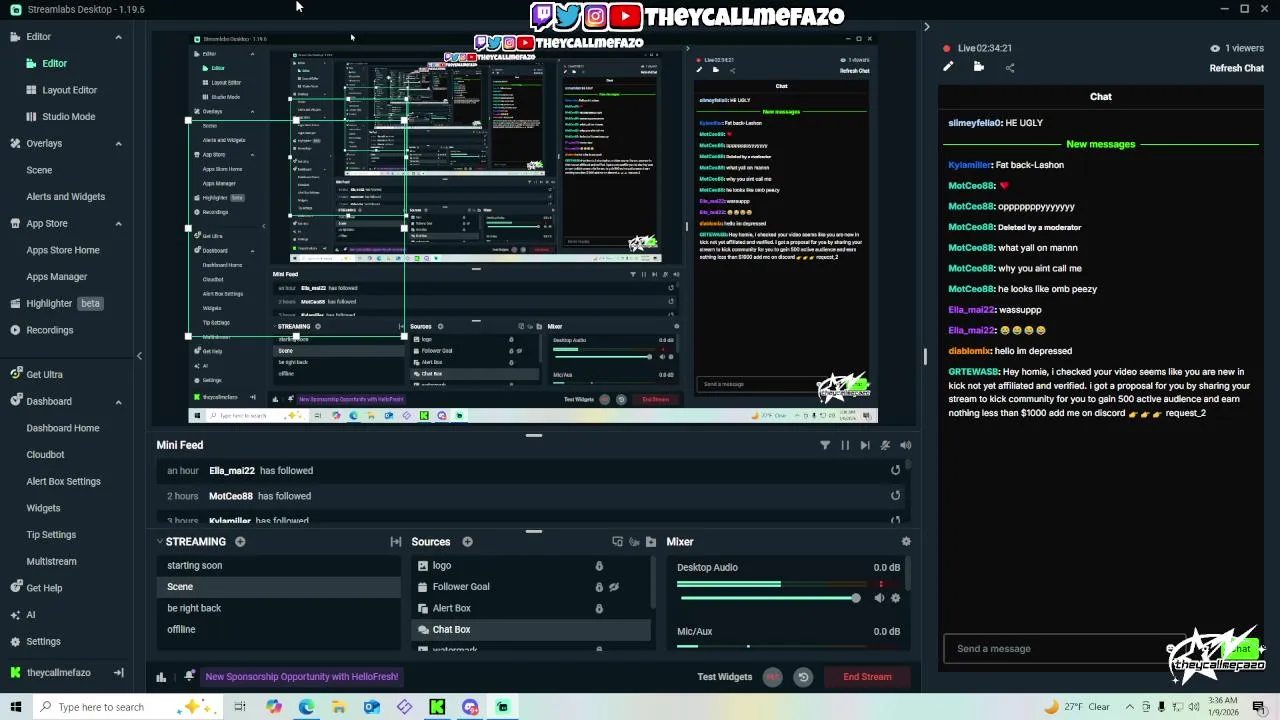This screenshot has height=720, width=1280.
Task: Open HelloFresh sponsorship opportunity notice
Action: [x=302, y=677]
